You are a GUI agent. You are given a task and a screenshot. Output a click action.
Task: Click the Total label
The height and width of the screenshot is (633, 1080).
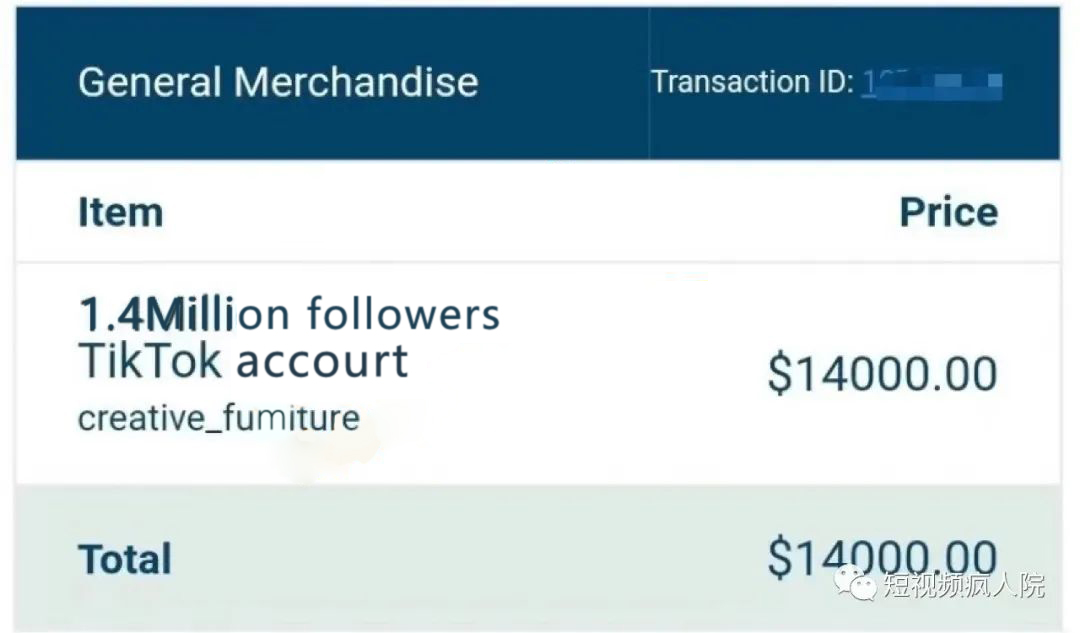pyautogui.click(x=125, y=559)
